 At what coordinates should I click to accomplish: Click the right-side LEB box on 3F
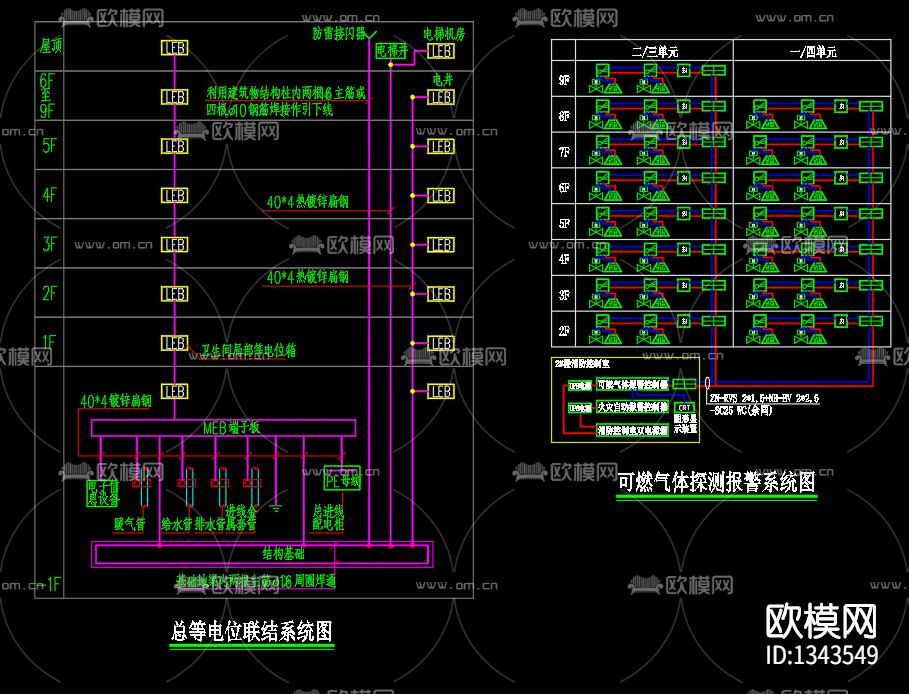click(x=440, y=245)
